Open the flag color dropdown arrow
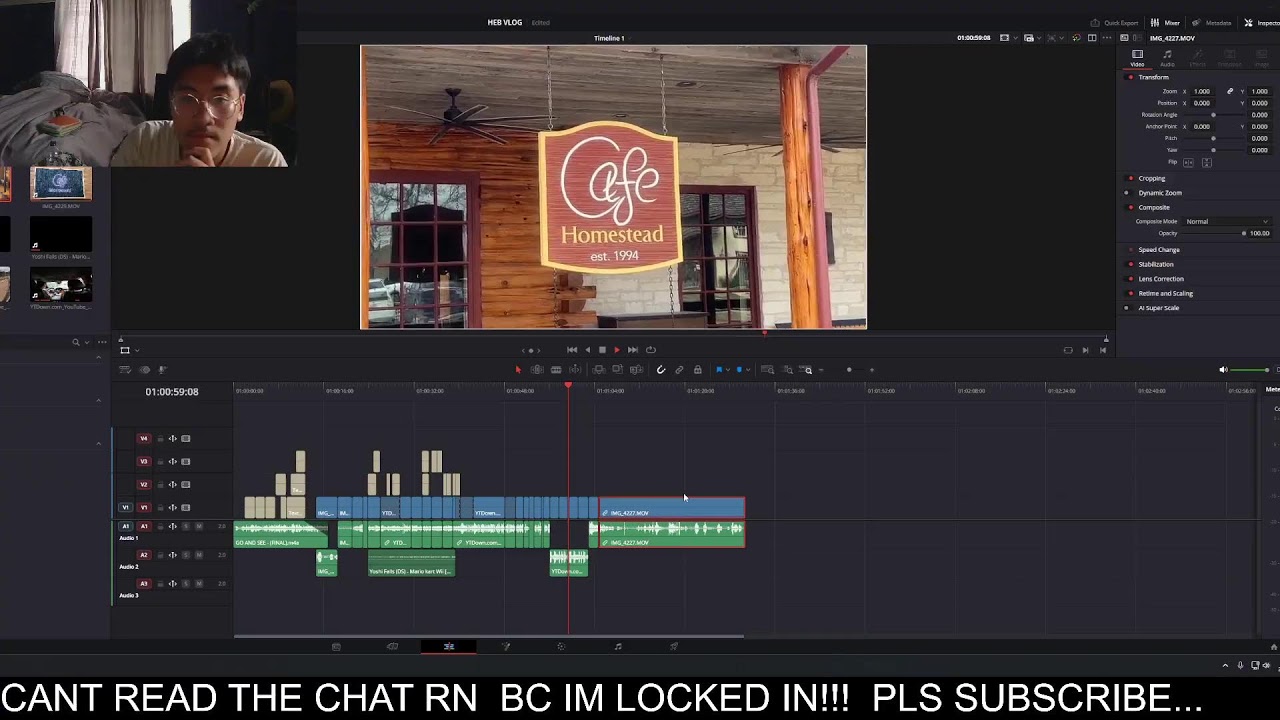1280x720 pixels. [x=728, y=370]
